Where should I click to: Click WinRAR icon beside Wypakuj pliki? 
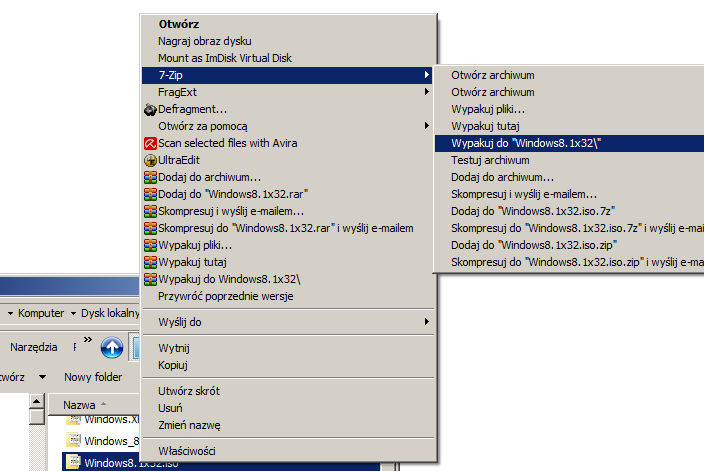(x=150, y=245)
